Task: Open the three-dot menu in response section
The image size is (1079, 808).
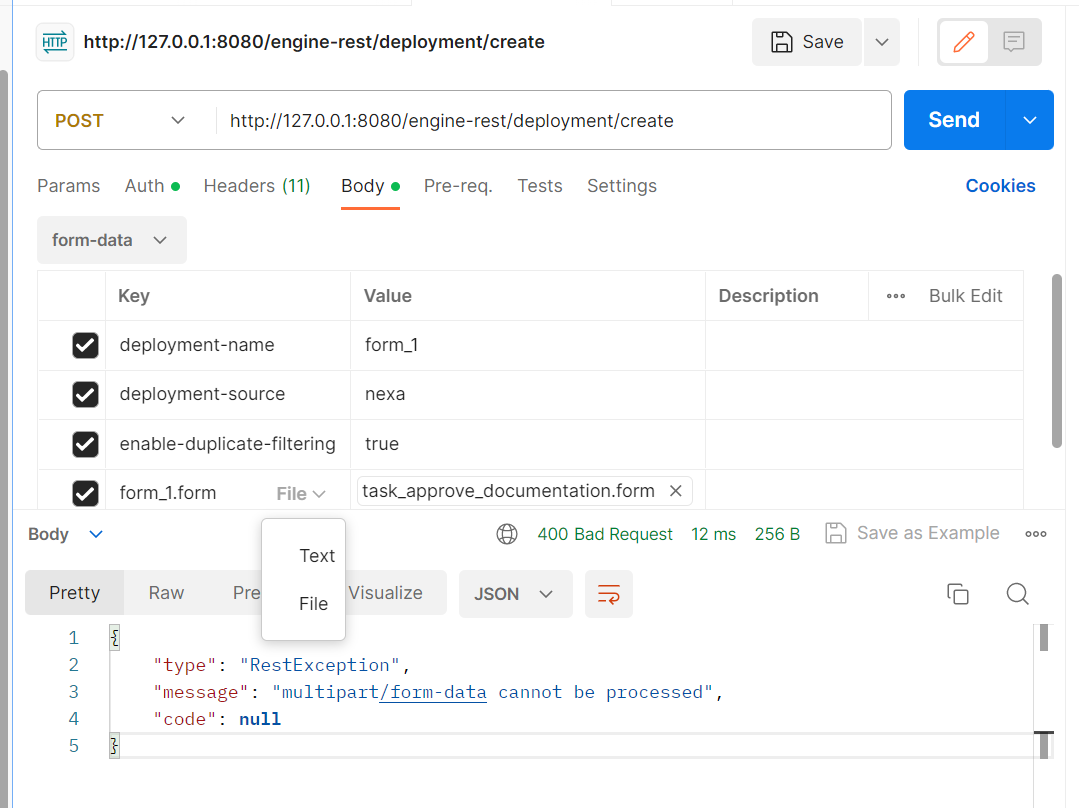Action: click(1036, 533)
